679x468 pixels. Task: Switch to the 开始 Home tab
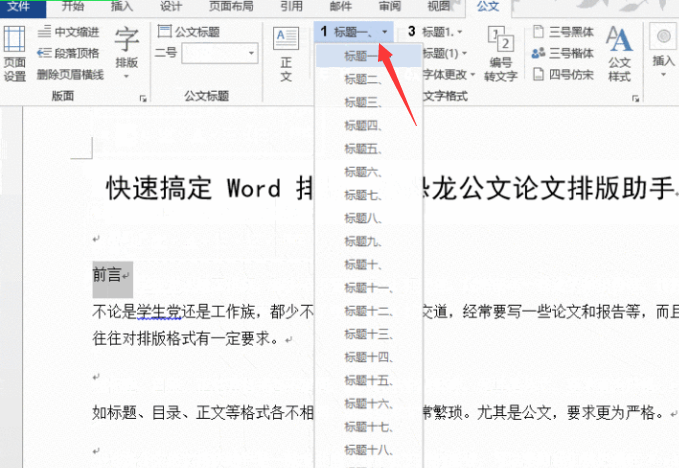tap(73, 6)
